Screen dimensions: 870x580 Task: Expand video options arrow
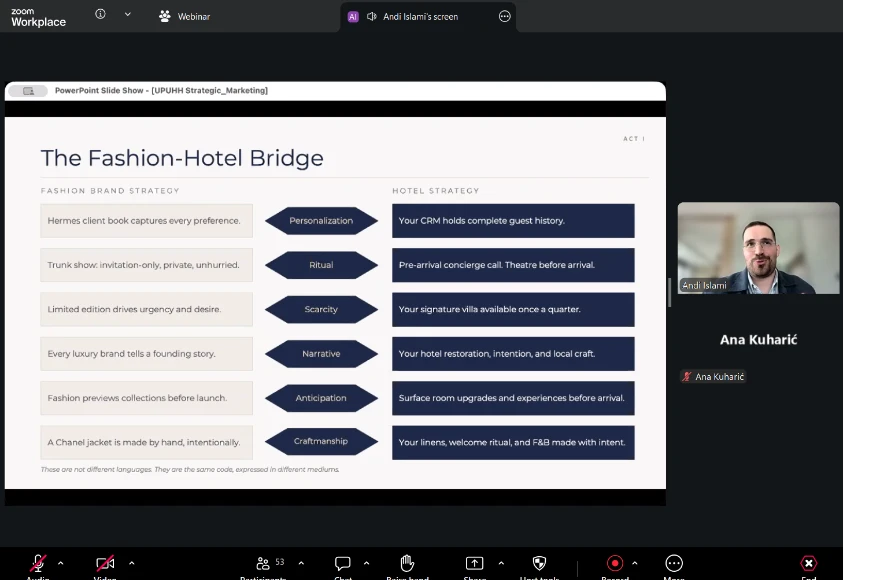[131, 563]
